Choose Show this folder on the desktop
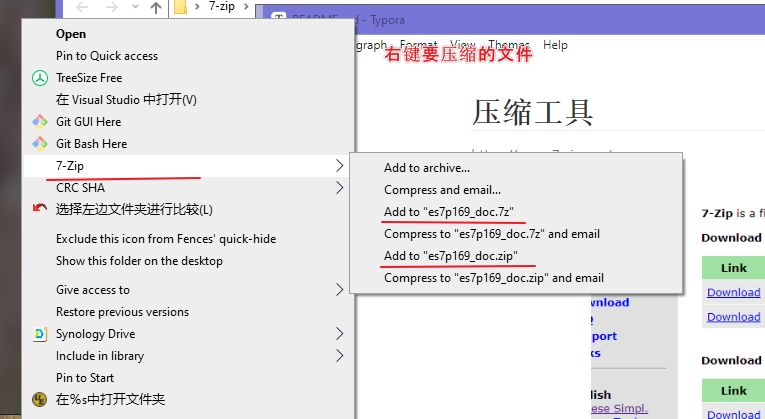 point(189,261)
